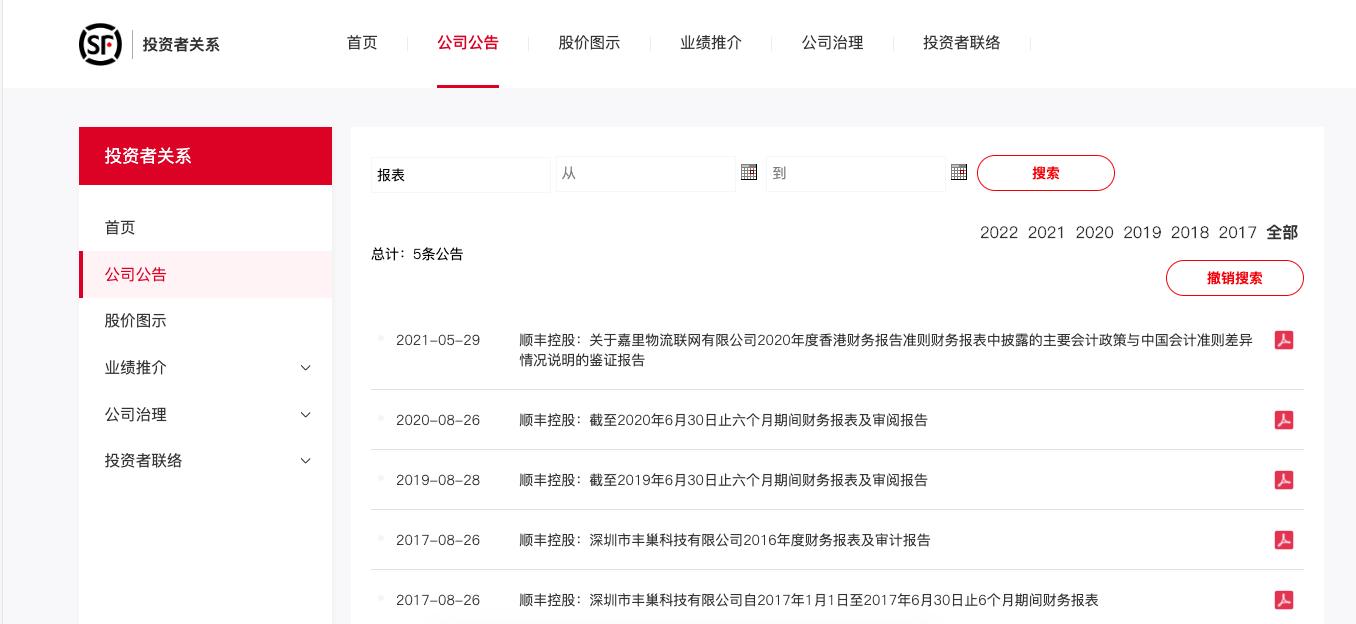1356x624 pixels.
Task: Open the calendar picker for the start date
Action: click(749, 172)
